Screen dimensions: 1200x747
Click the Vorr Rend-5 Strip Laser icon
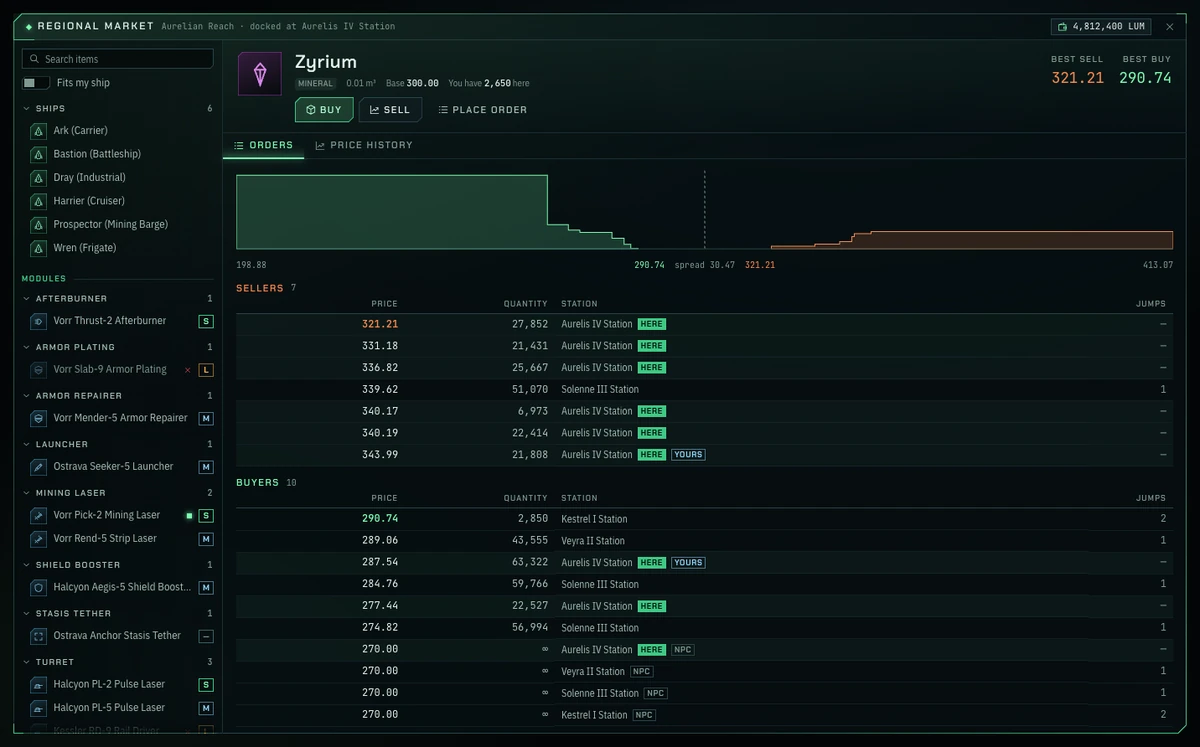(38, 539)
